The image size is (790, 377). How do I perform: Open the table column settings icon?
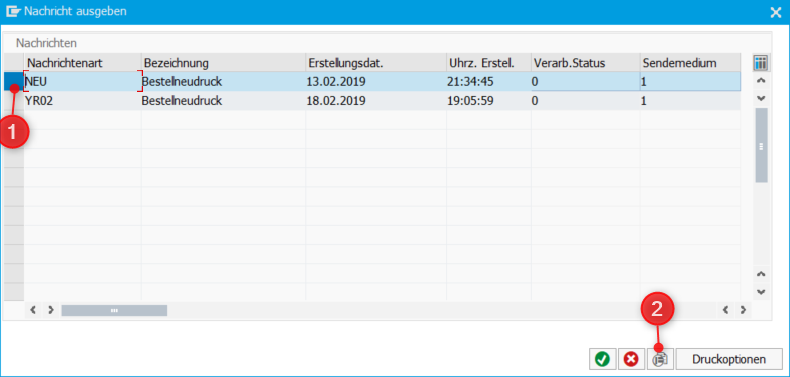[760, 63]
